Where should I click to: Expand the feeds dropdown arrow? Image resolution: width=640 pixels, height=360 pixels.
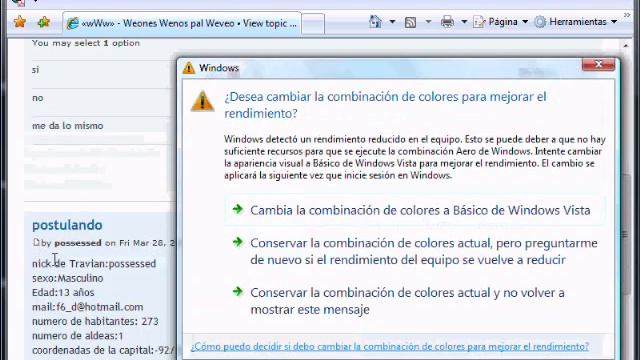click(428, 22)
